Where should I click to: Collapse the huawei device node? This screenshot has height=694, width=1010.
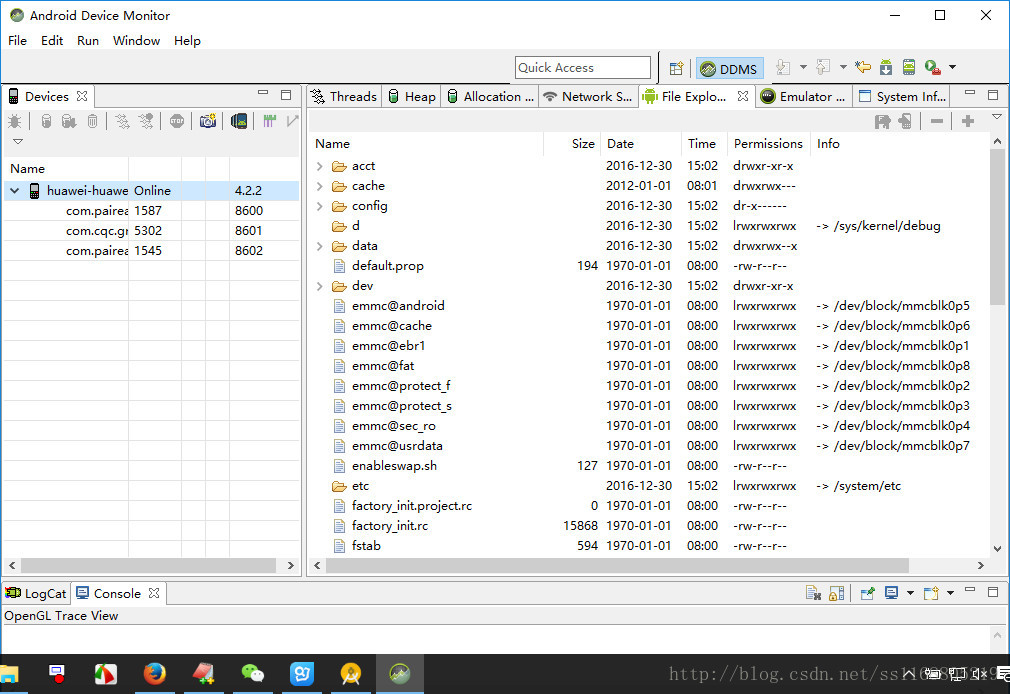(x=15, y=191)
